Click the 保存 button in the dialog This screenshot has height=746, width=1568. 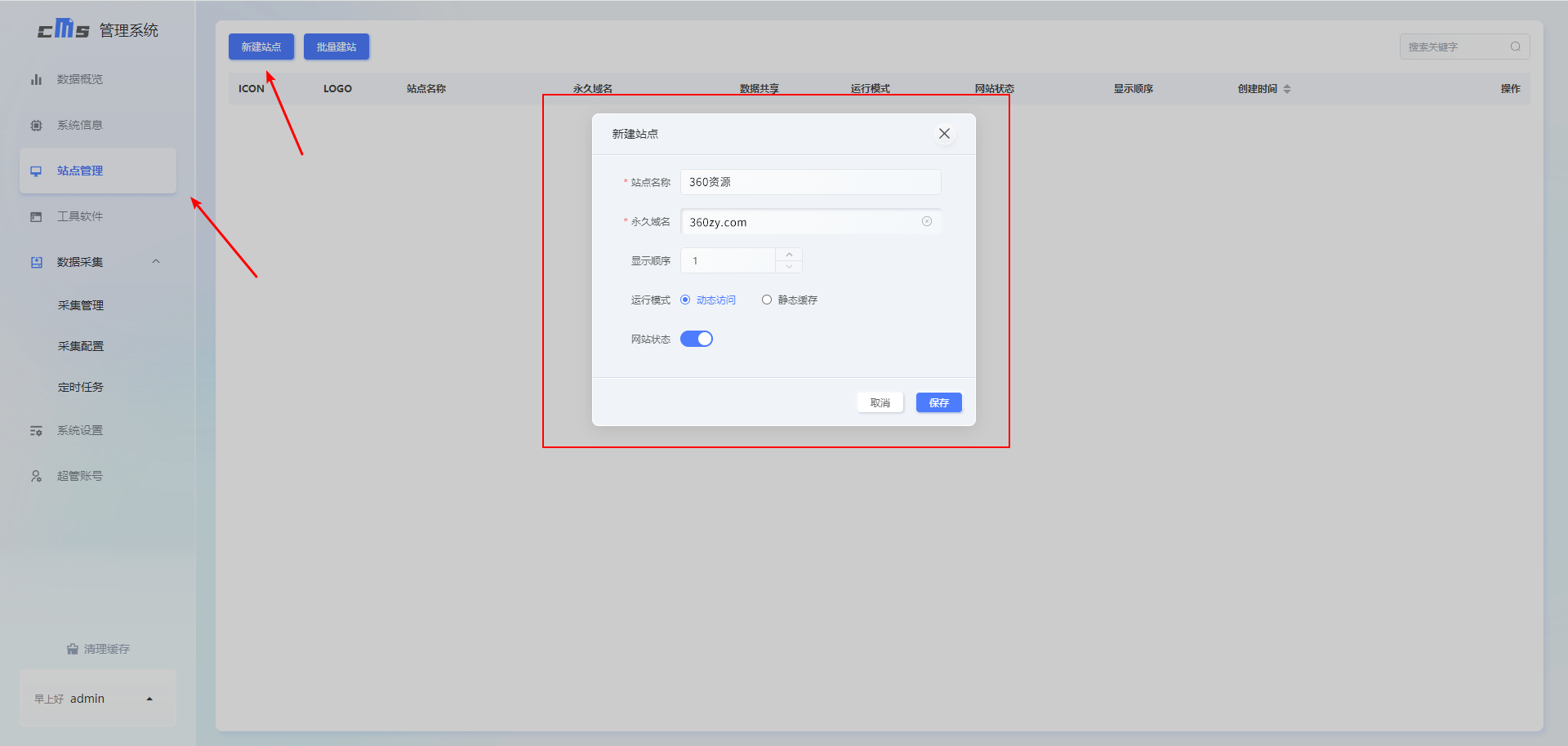coord(938,402)
